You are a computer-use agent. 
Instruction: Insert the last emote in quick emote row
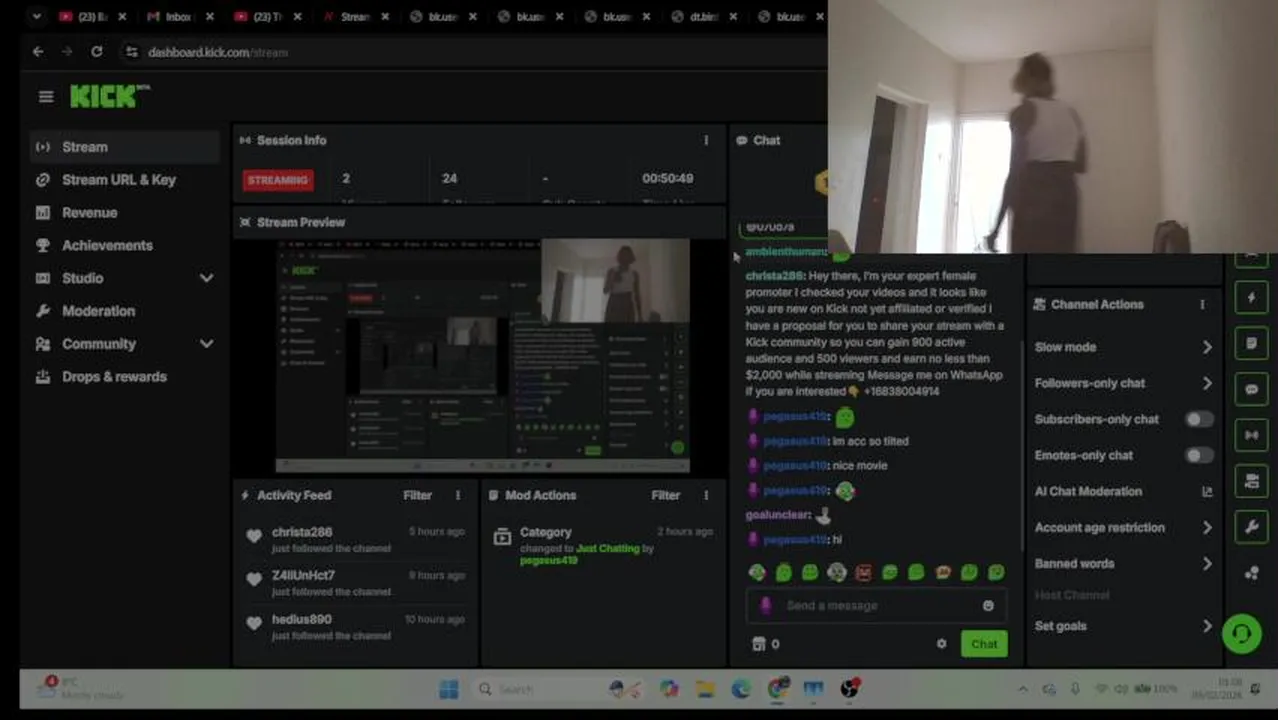[x=996, y=572]
